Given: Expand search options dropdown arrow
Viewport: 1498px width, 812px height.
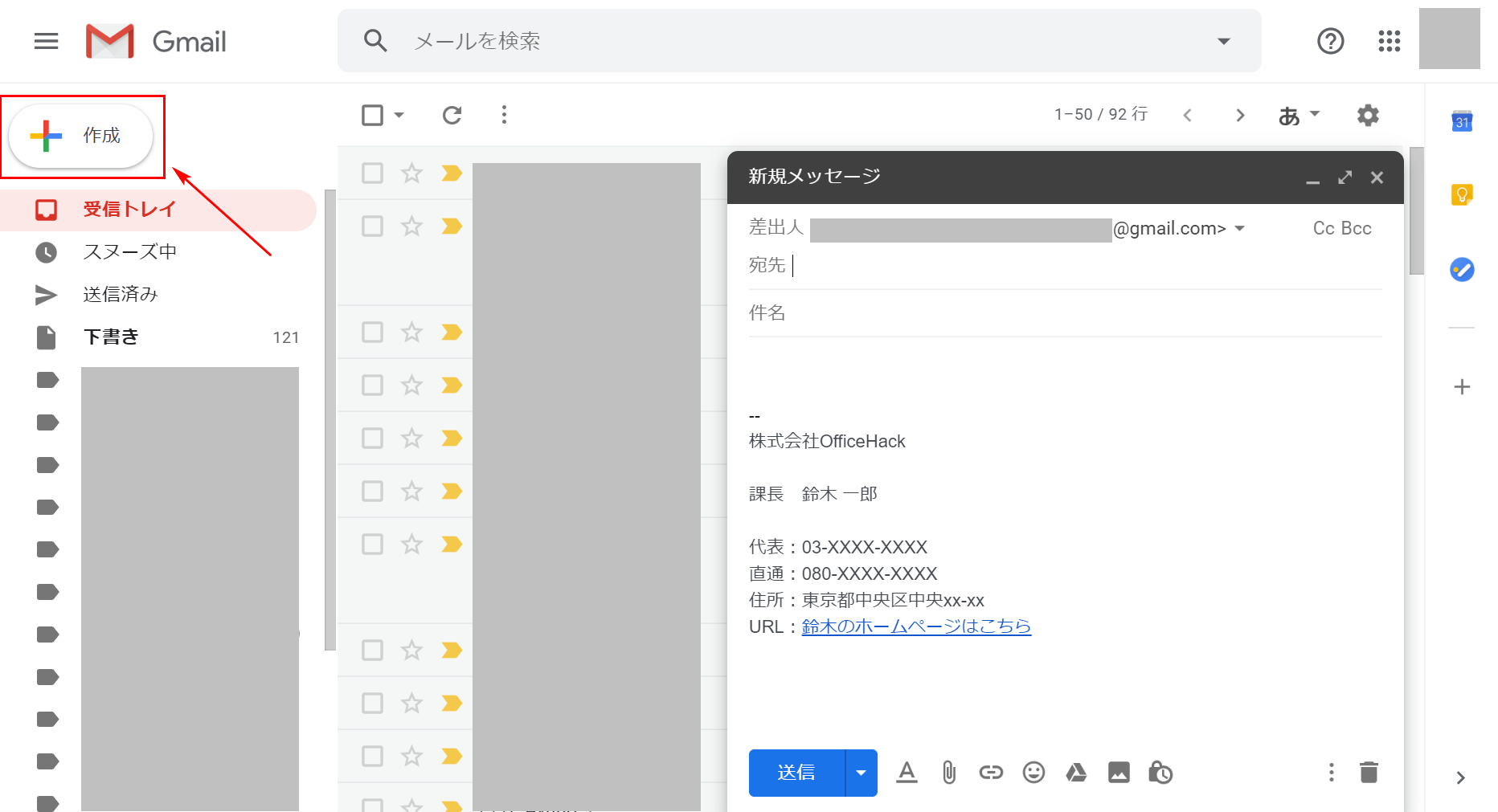Looking at the screenshot, I should [x=1224, y=41].
